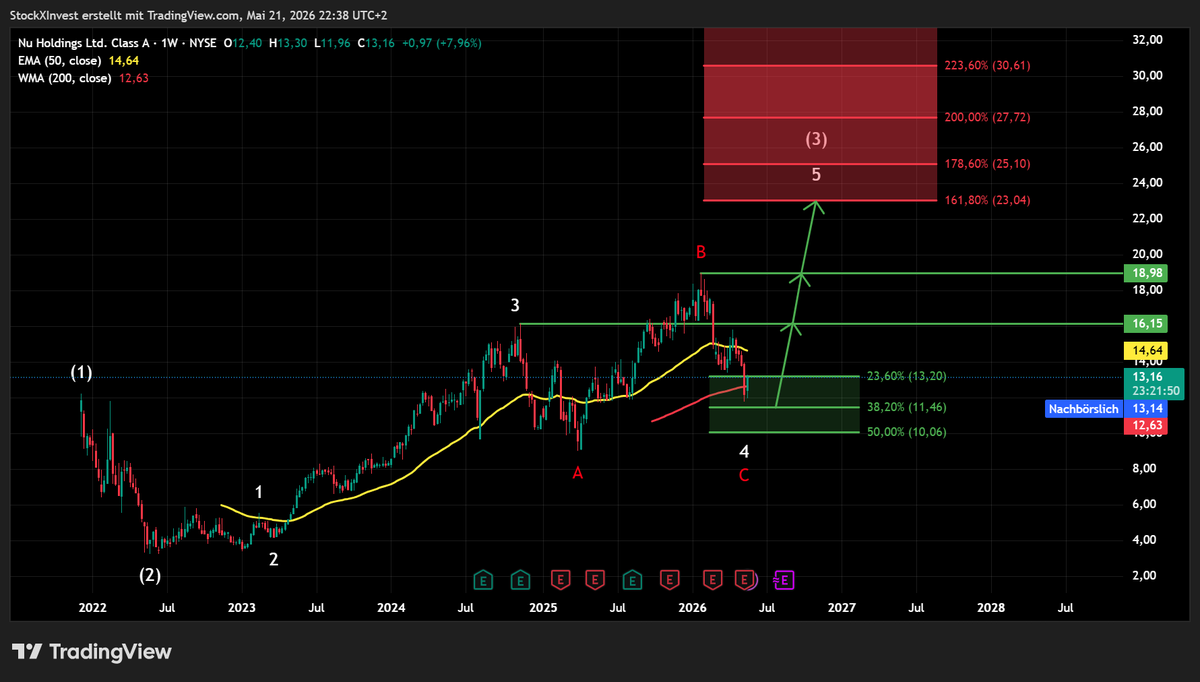Click the 2027 time axis label
The height and width of the screenshot is (682, 1200).
(x=841, y=607)
